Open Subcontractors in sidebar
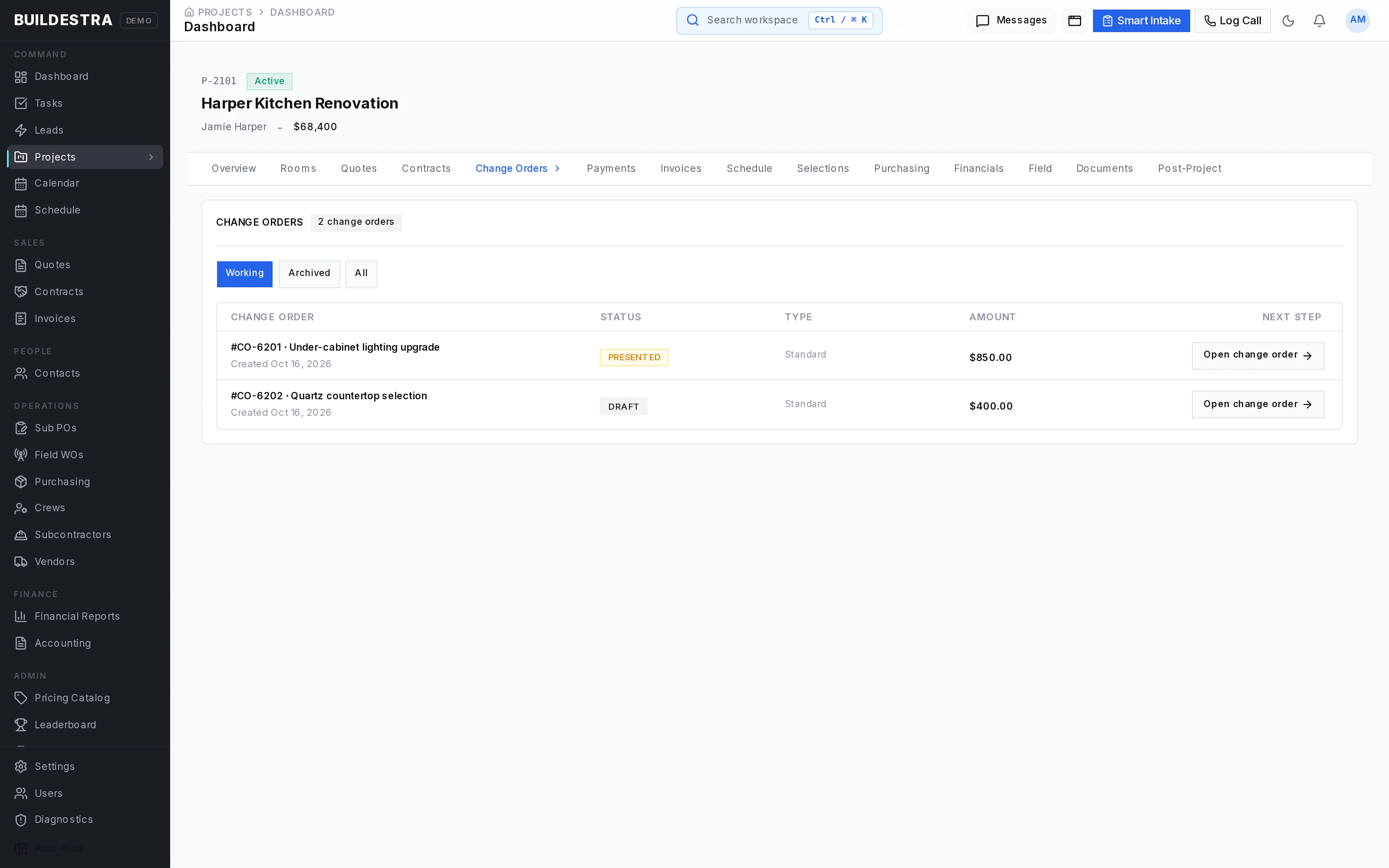The height and width of the screenshot is (868, 1389). click(x=85, y=535)
